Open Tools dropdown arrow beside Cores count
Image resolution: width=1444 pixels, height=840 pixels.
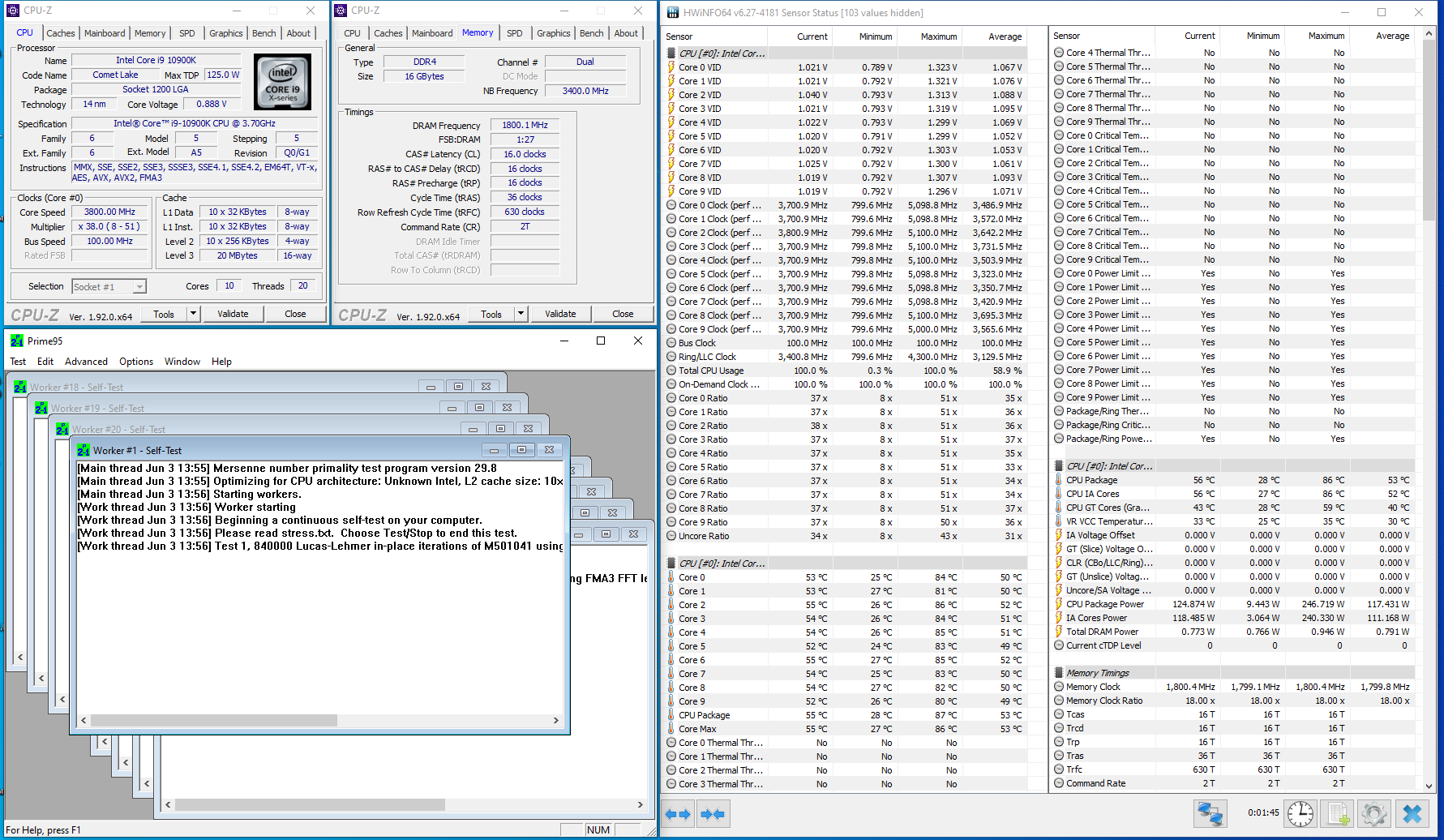(193, 314)
